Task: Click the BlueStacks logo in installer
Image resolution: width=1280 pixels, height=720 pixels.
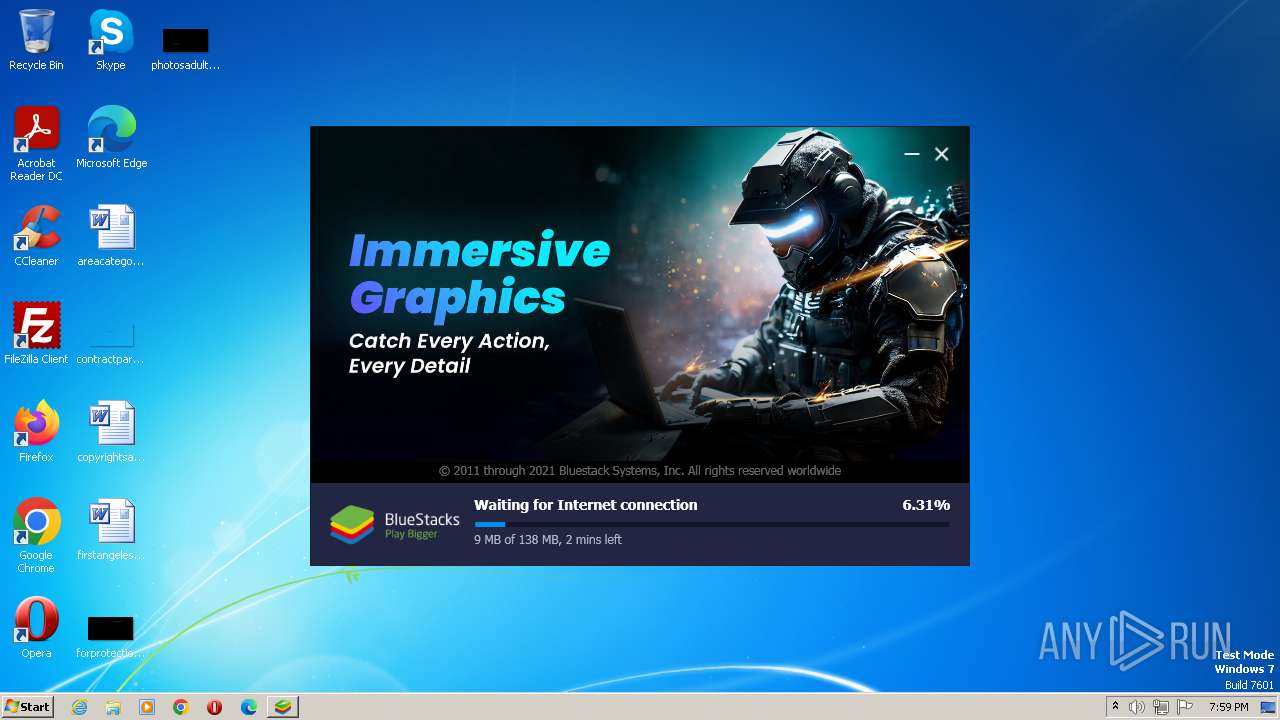Action: [395, 525]
